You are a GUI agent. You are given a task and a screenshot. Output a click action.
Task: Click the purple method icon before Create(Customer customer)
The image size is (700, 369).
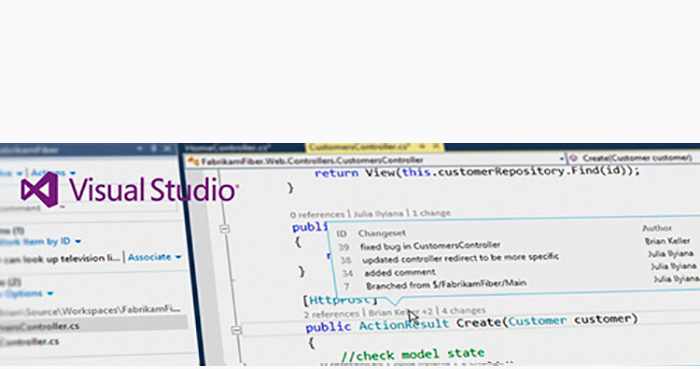[574, 158]
